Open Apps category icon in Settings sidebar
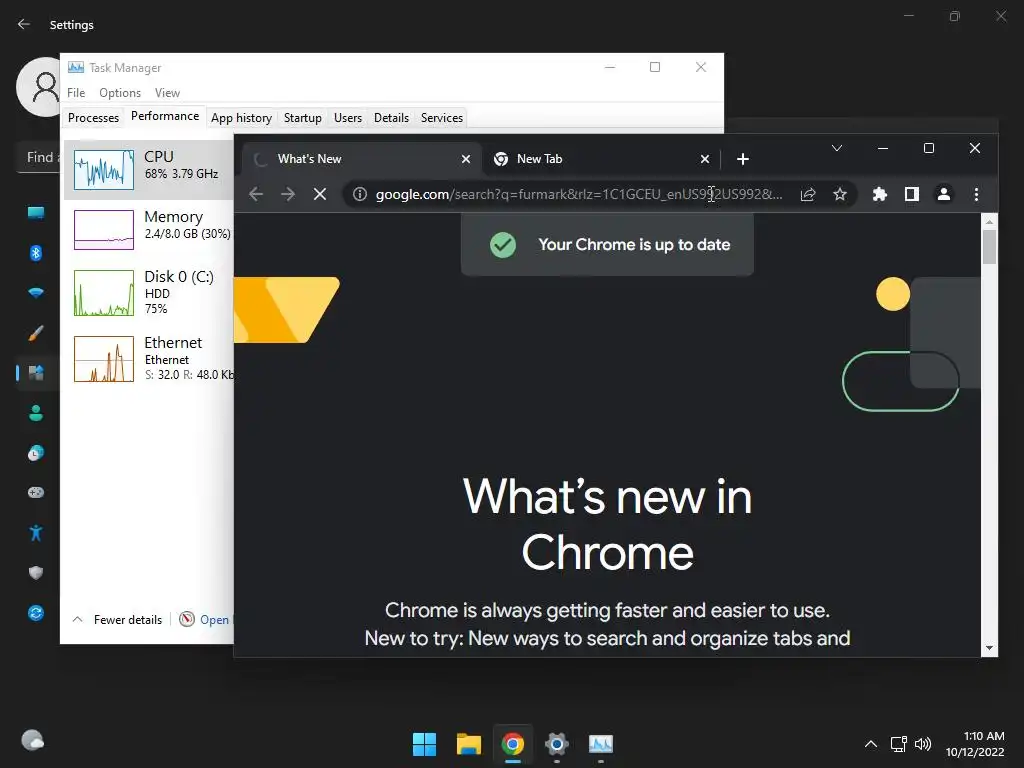Screen dimensions: 1024x768 pos(36,373)
